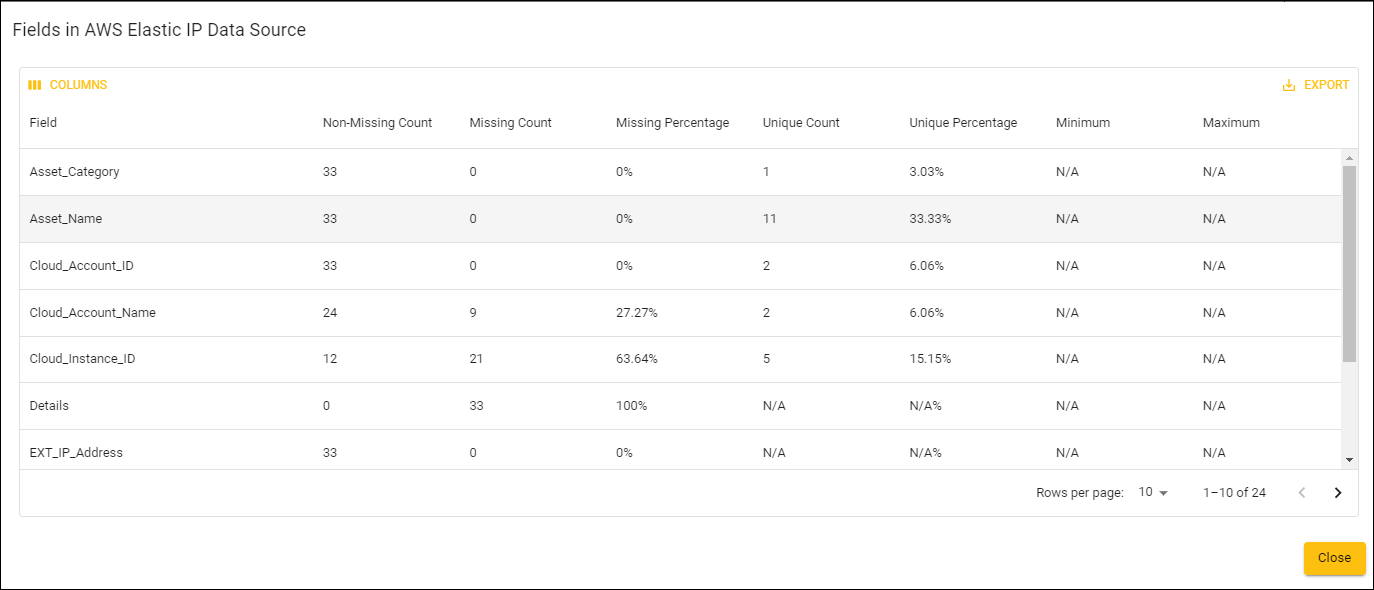Click the Unique Count column header
The image size is (1374, 590).
click(800, 122)
